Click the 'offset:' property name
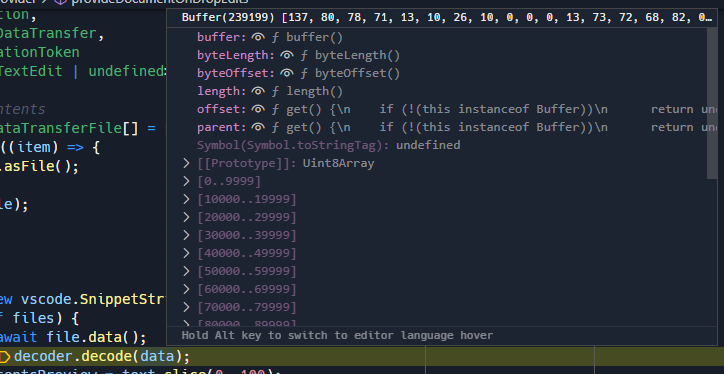724x374 pixels. pyautogui.click(x=222, y=109)
